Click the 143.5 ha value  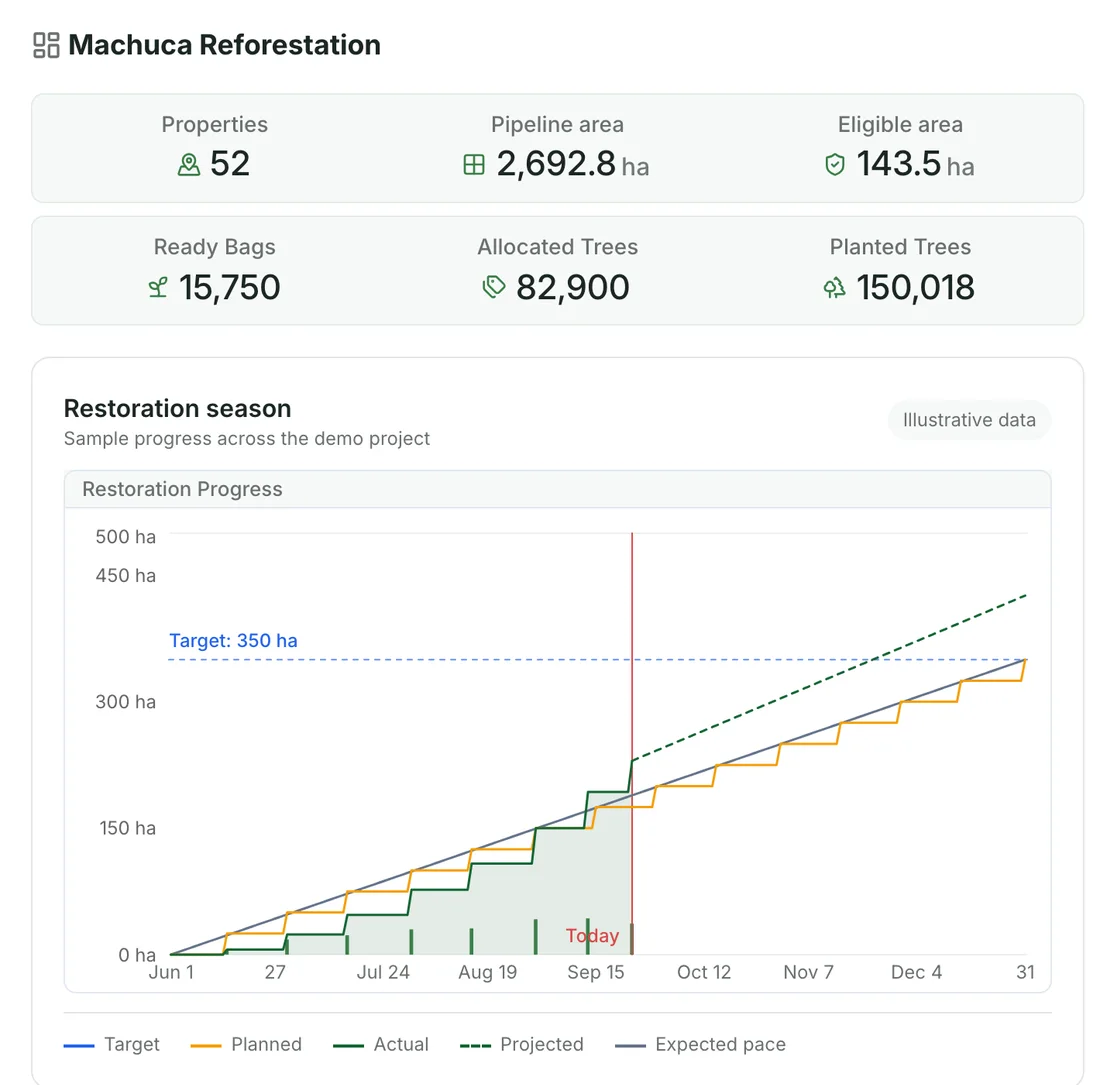(x=915, y=164)
